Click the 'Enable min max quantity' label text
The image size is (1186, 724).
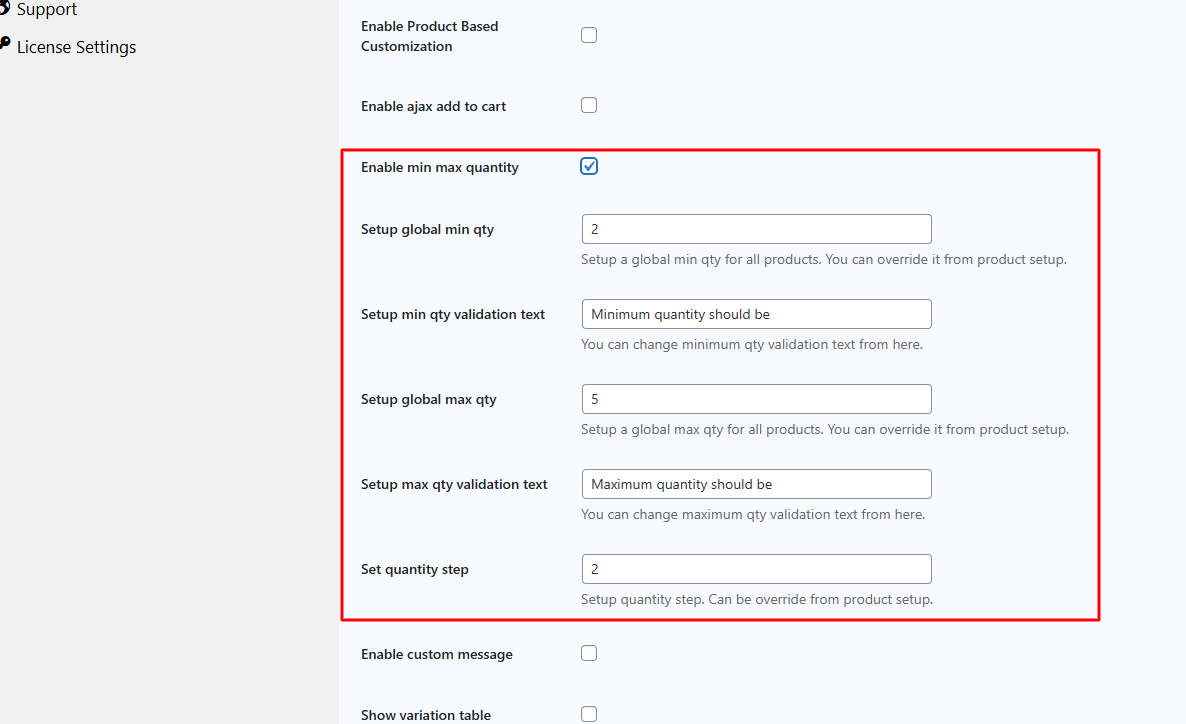(439, 167)
